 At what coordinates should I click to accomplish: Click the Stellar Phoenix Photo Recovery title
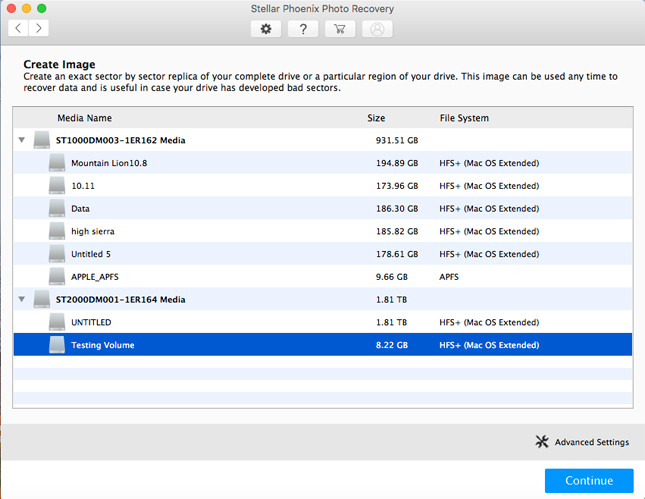[x=322, y=9]
